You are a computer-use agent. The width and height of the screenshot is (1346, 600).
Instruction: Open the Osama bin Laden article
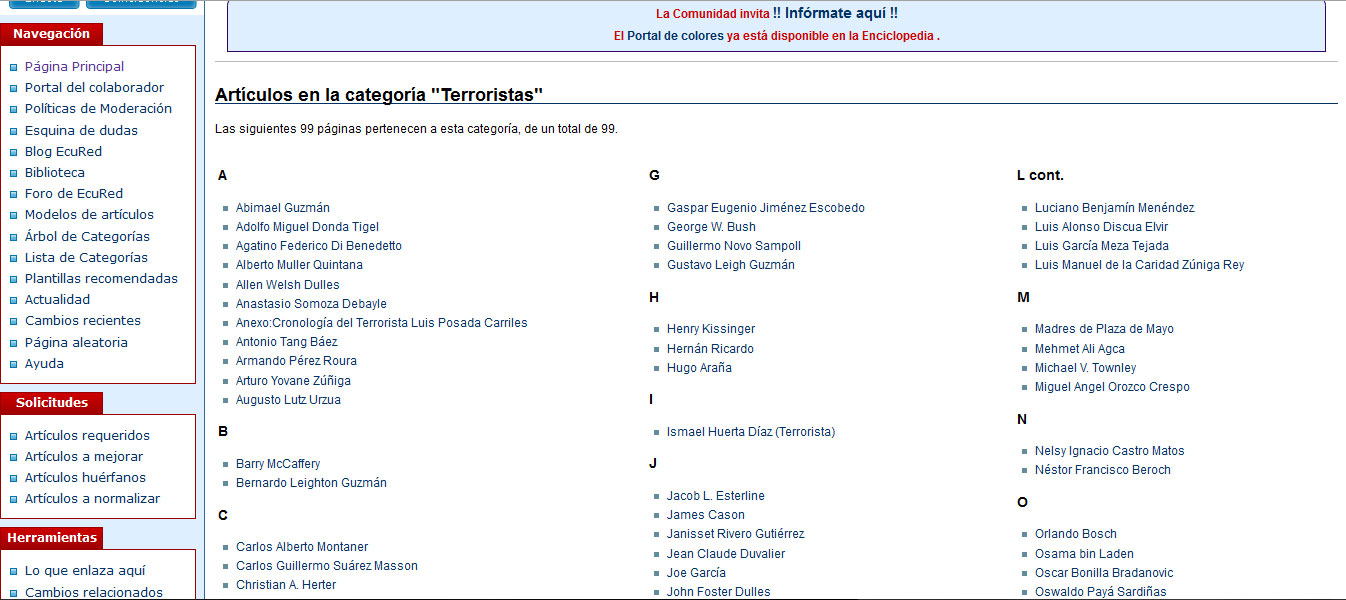pyautogui.click(x=1084, y=554)
